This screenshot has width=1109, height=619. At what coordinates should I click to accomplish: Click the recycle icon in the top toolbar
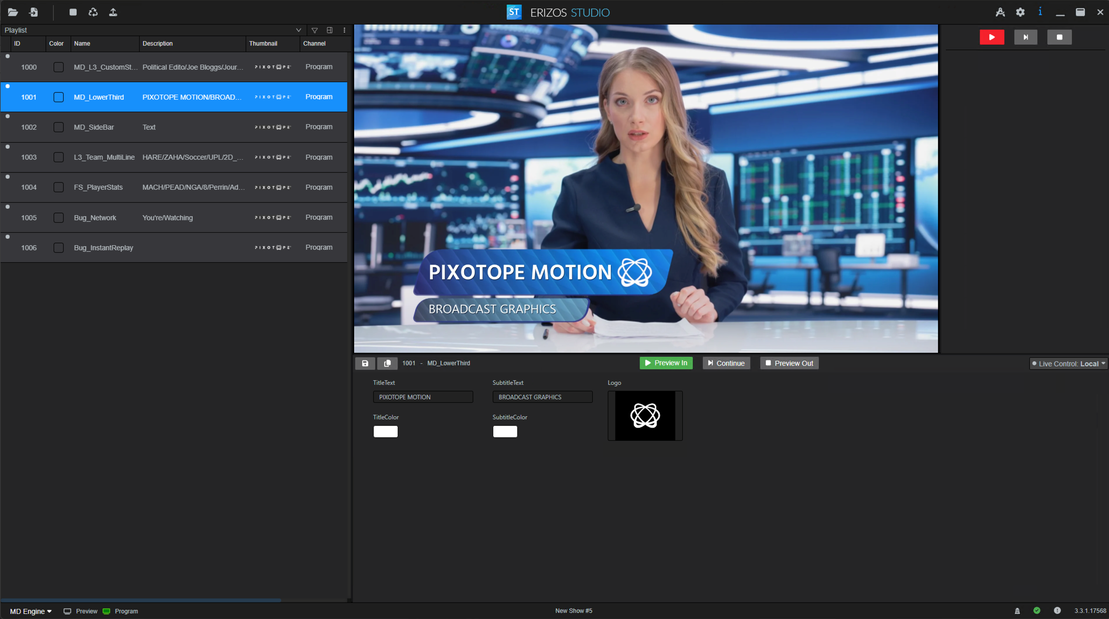click(91, 12)
